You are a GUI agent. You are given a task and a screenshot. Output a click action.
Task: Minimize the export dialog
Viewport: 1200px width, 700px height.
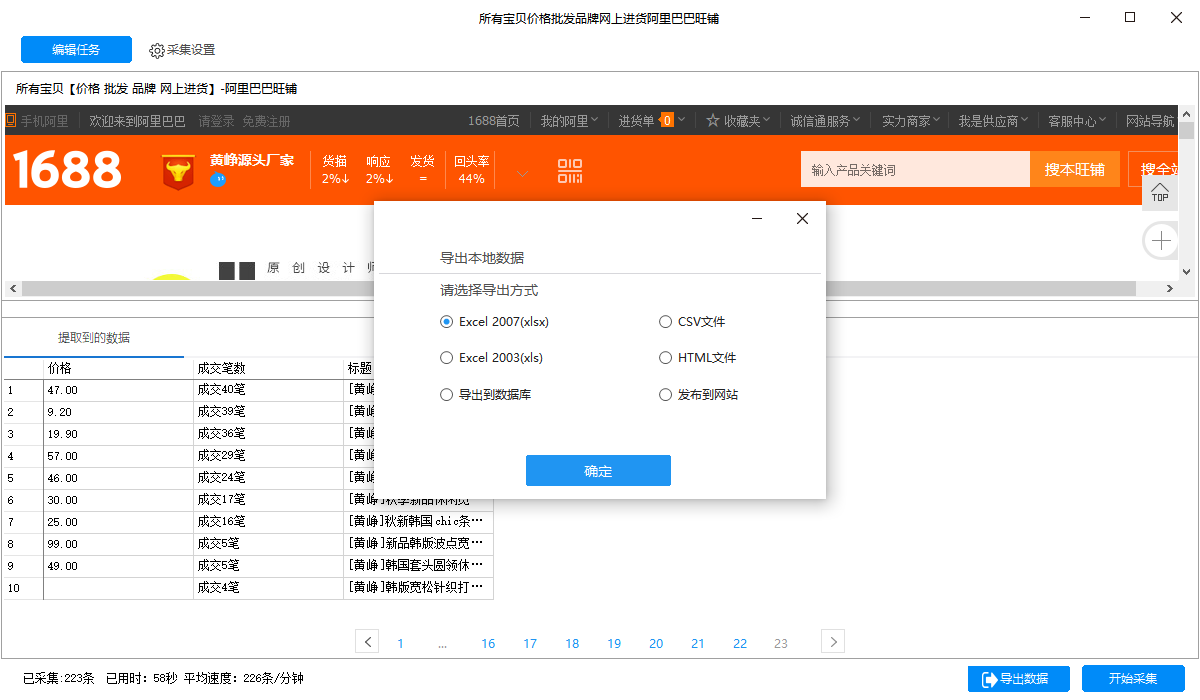click(757, 219)
